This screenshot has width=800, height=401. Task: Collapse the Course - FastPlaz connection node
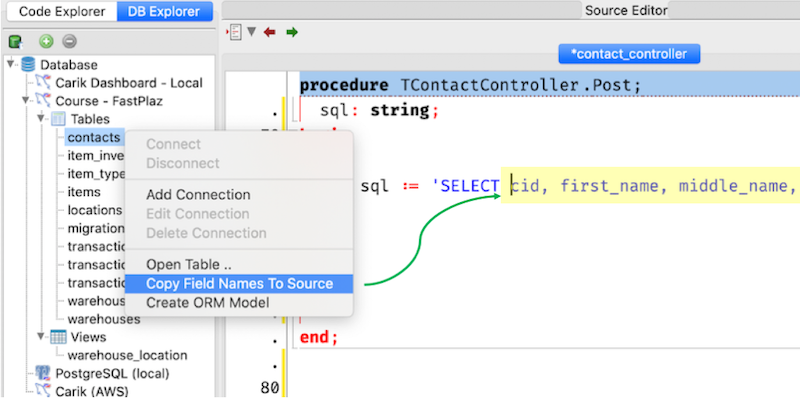(26, 101)
